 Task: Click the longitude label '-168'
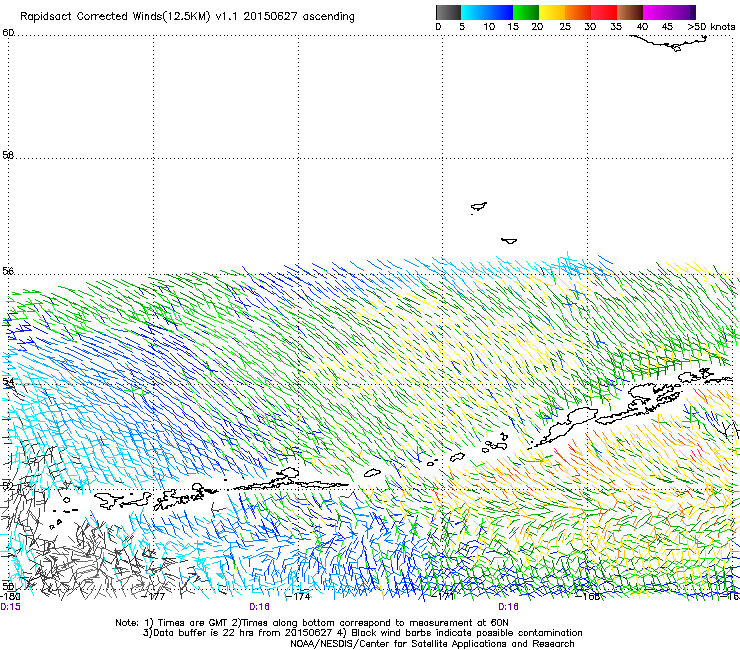tap(588, 596)
